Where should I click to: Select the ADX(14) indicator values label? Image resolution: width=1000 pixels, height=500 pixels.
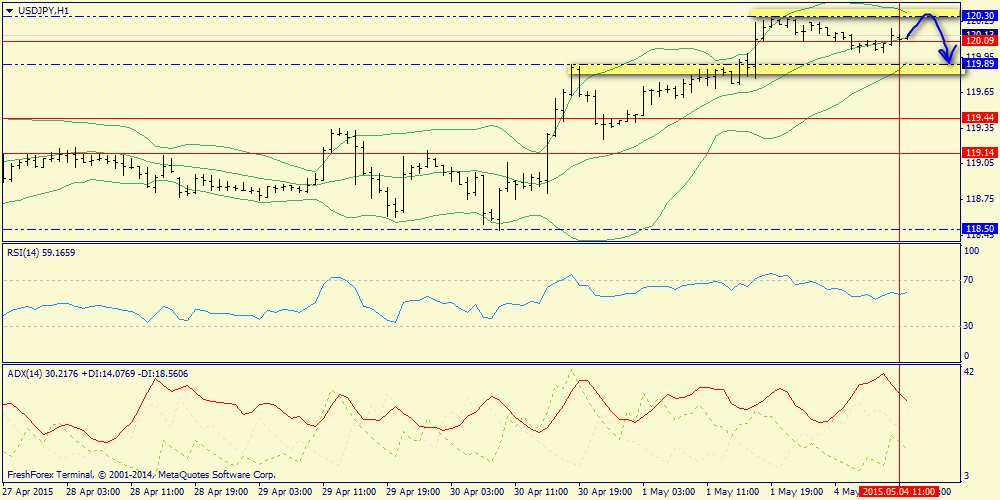click(97, 374)
